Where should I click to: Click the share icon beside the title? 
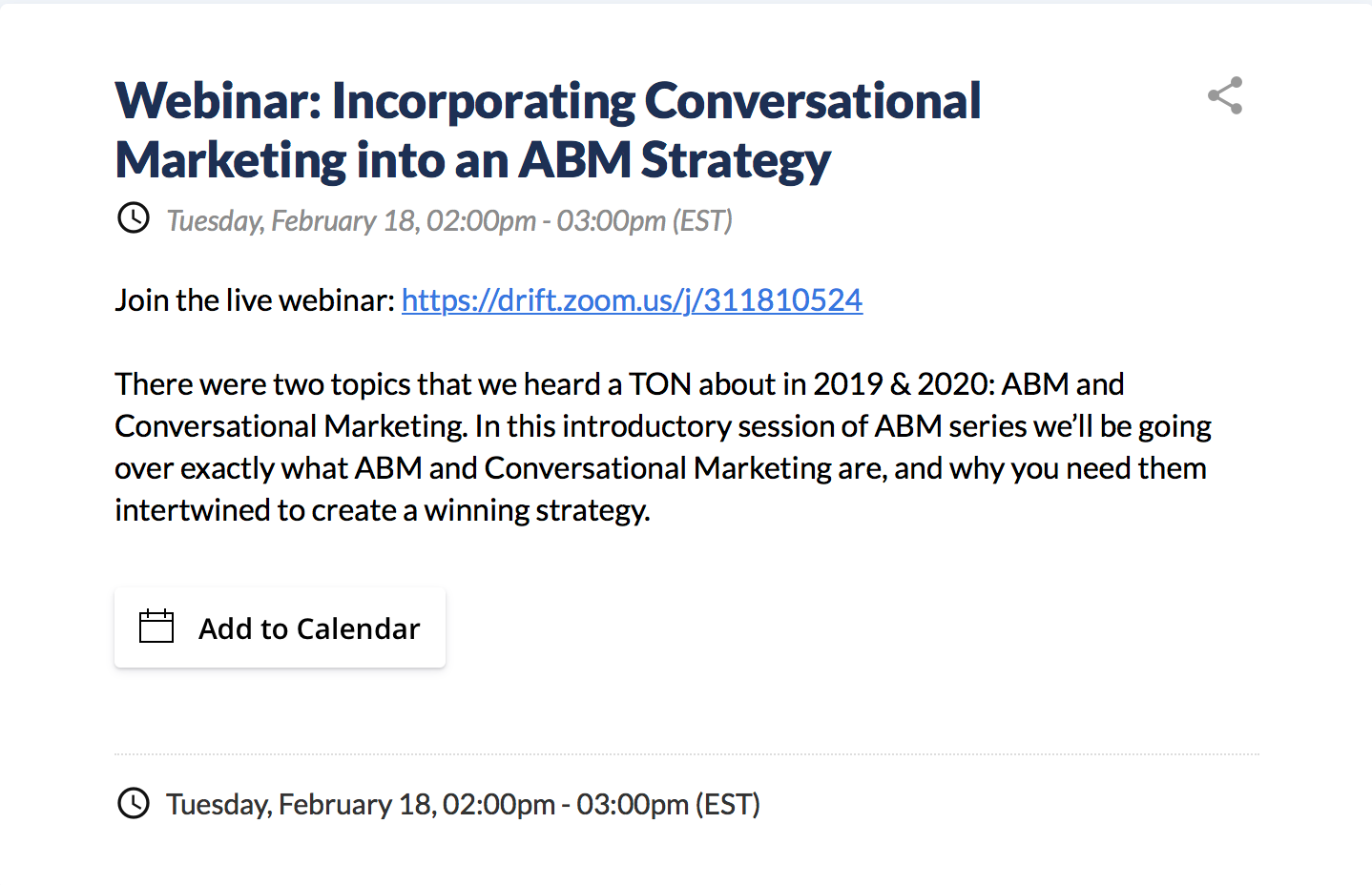coord(1225,95)
